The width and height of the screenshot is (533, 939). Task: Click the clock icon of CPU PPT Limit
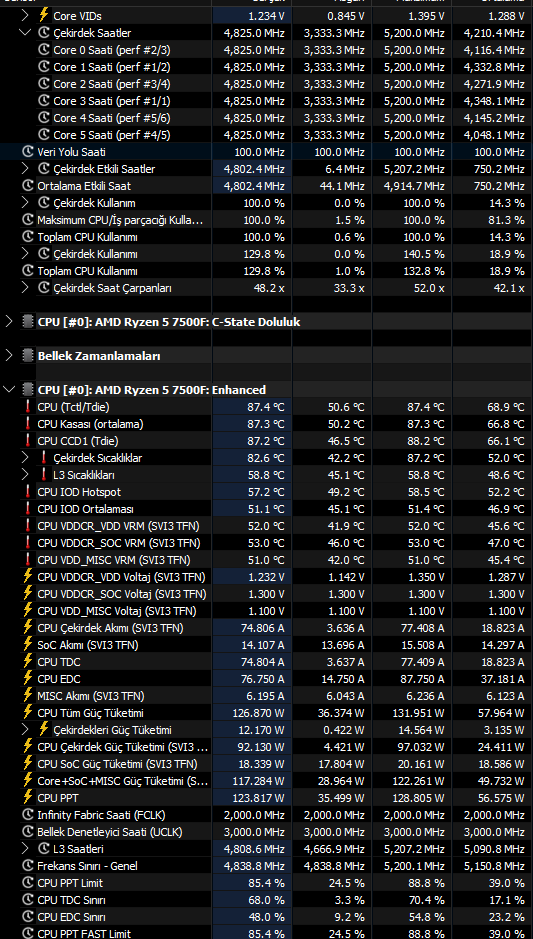28,883
